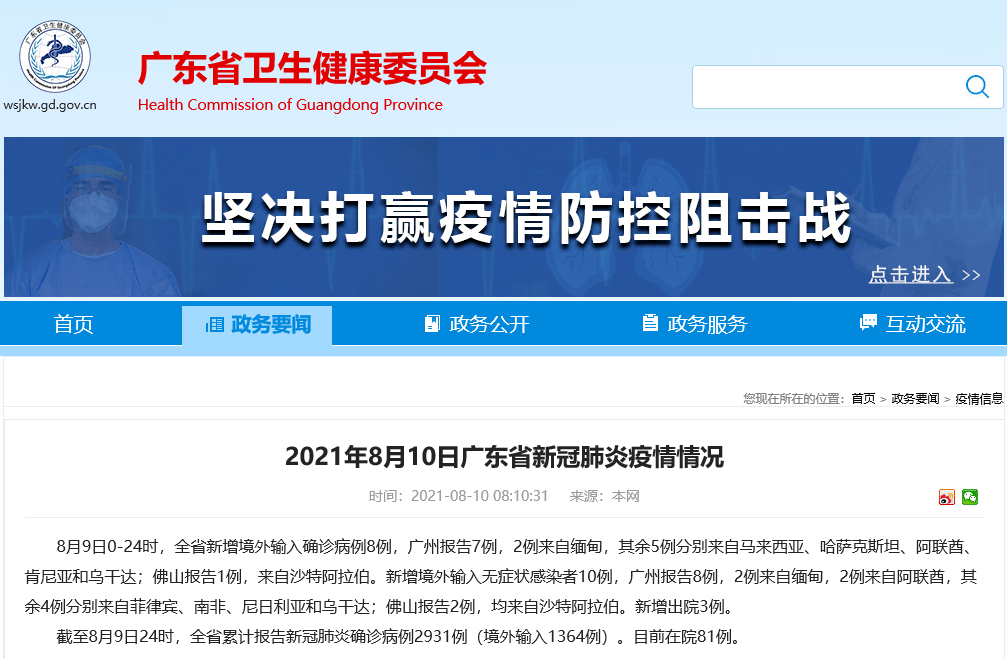
Task: Click the 政务公开 document icon
Action: [431, 322]
